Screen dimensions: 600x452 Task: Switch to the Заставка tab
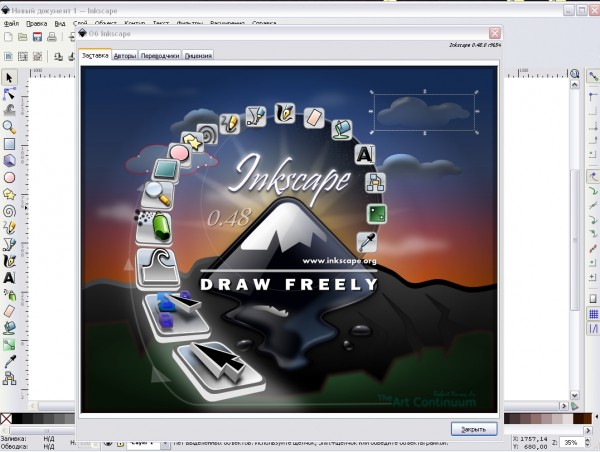pyautogui.click(x=95, y=55)
